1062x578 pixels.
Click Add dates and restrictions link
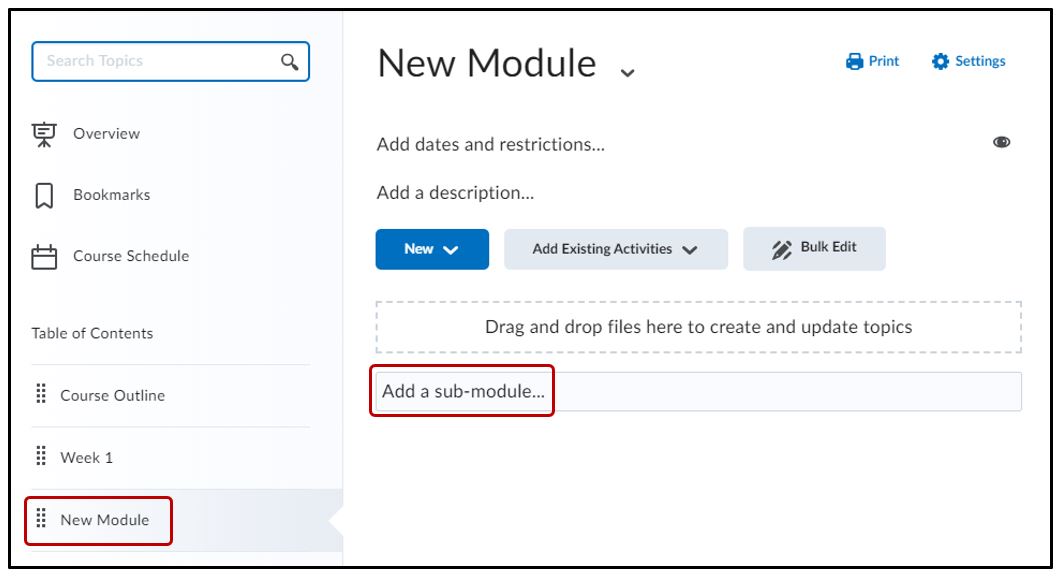pos(490,145)
